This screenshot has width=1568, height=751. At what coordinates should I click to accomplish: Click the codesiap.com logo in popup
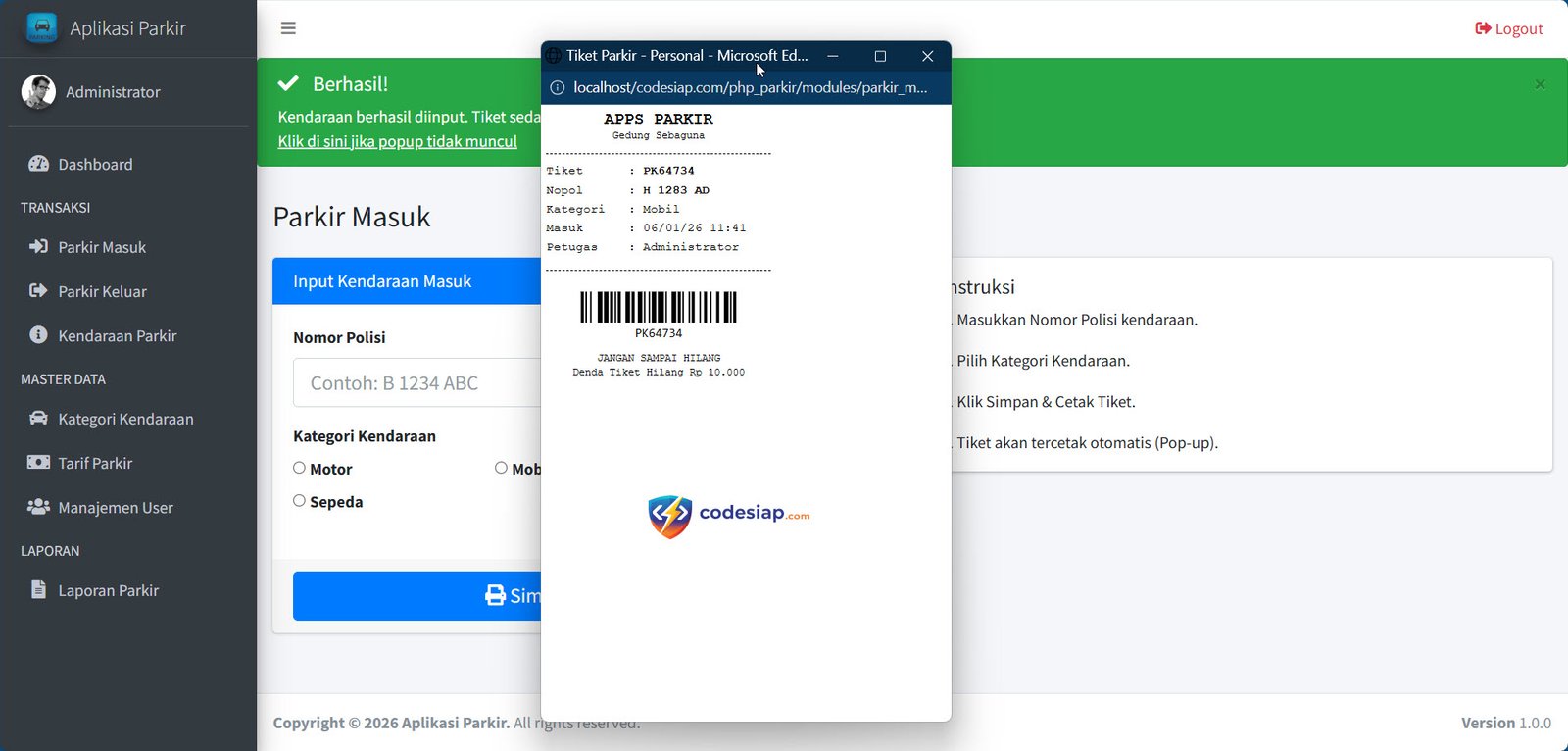728,515
